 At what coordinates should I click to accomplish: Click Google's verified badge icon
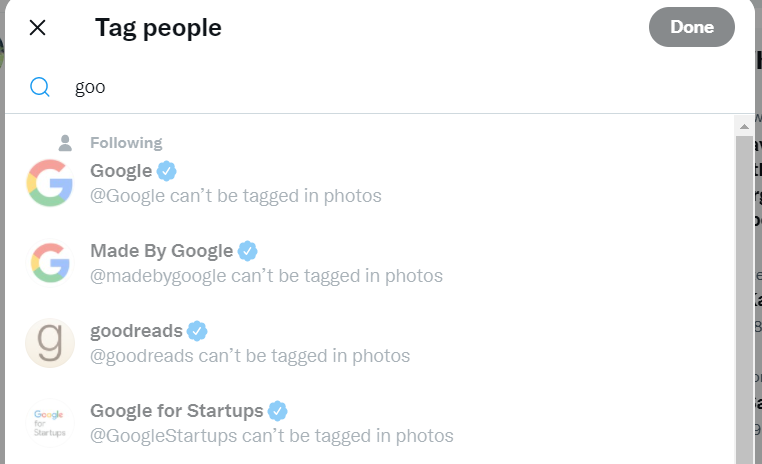pos(167,170)
